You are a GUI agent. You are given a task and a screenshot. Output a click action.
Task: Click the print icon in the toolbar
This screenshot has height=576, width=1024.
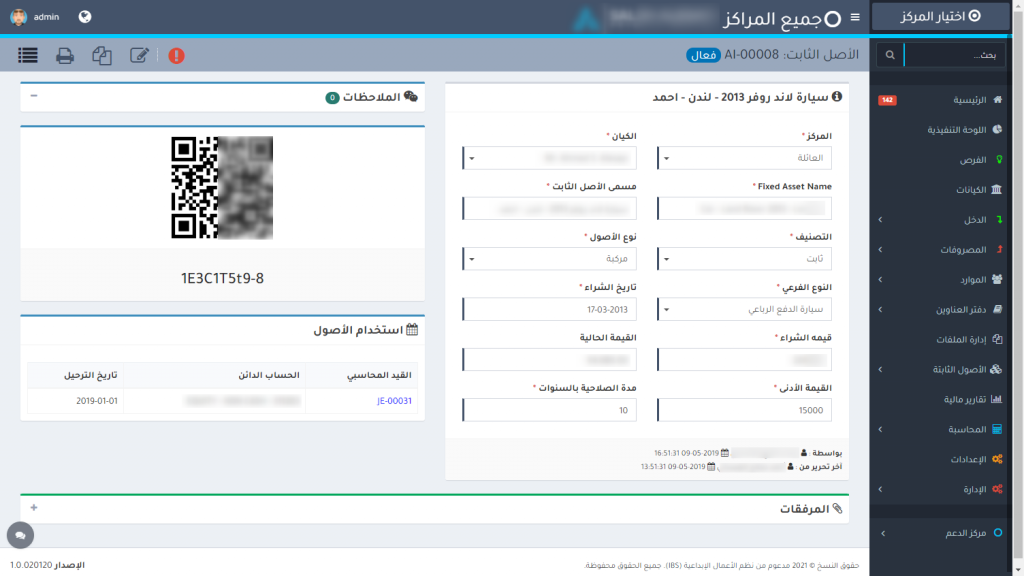65,56
